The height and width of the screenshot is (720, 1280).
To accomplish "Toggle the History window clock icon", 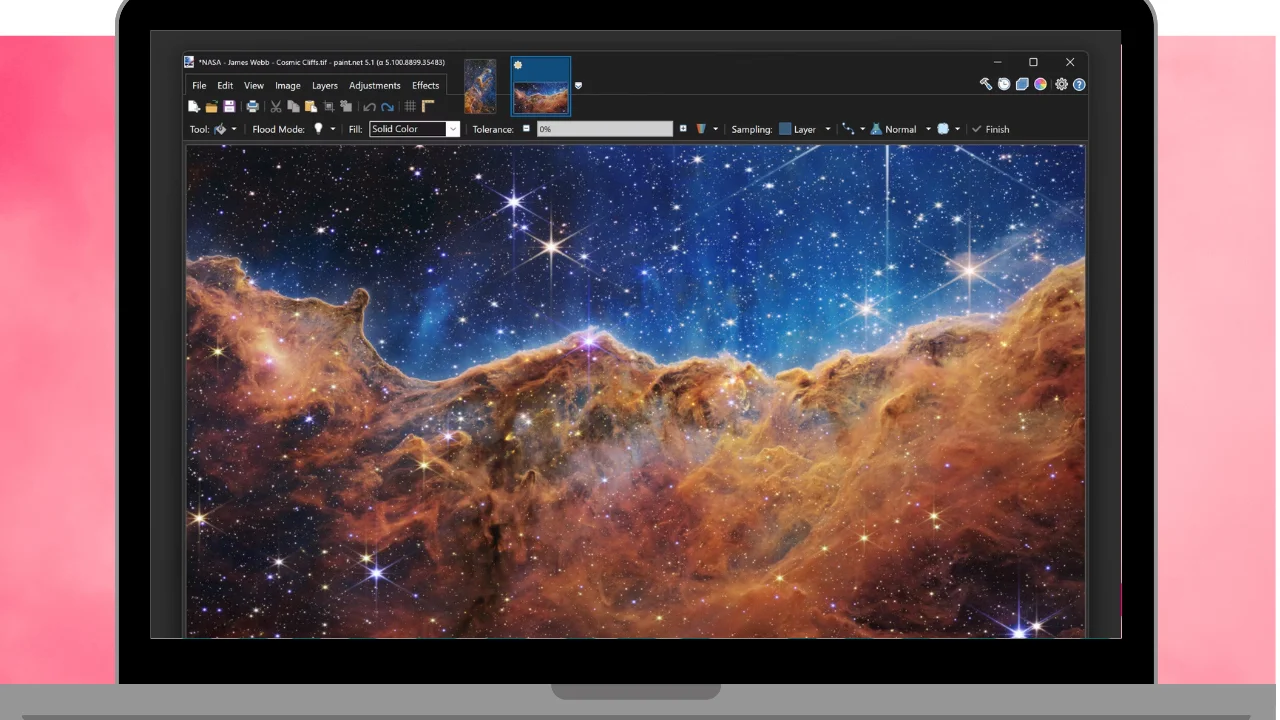I will pos(1004,85).
